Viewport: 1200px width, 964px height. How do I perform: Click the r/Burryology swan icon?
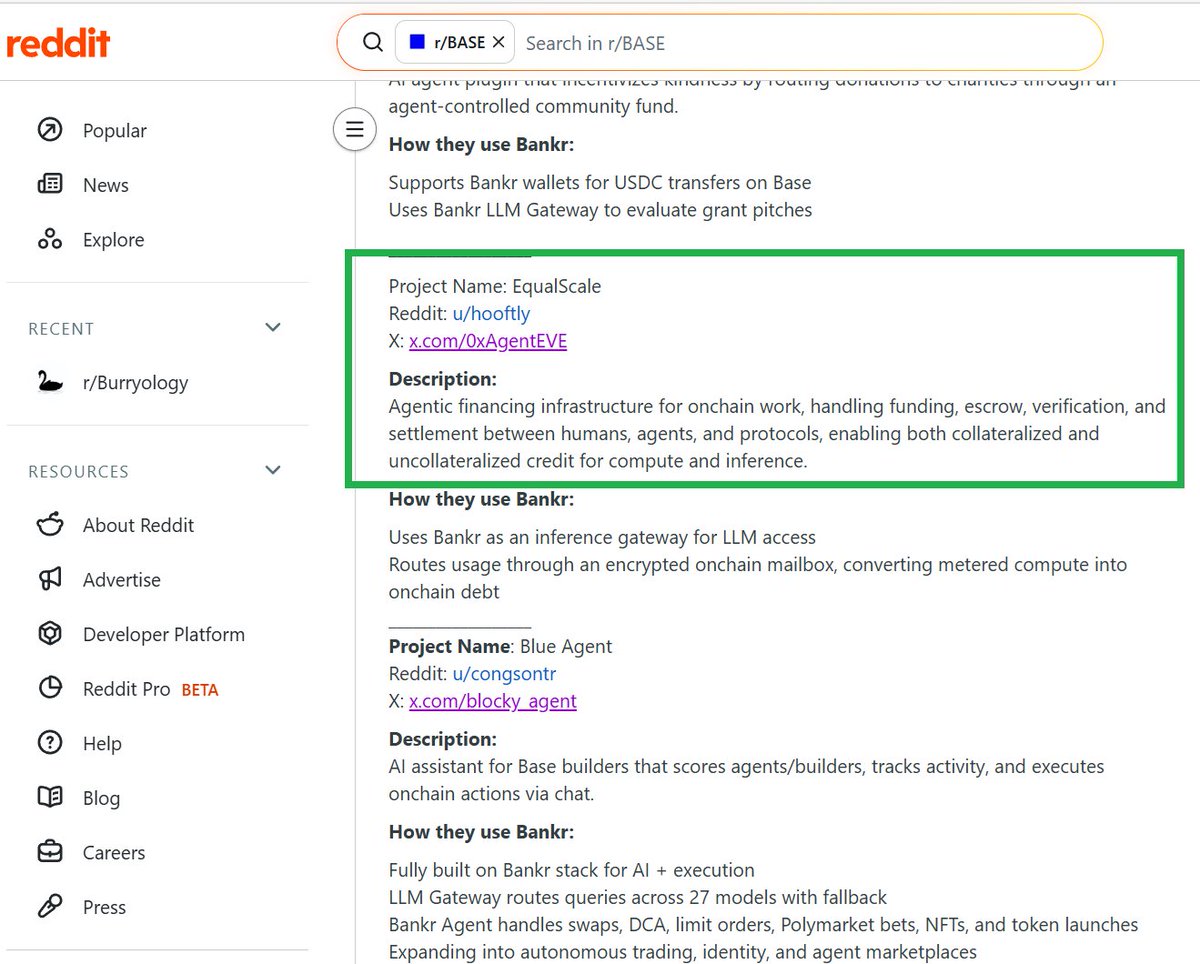coord(49,382)
